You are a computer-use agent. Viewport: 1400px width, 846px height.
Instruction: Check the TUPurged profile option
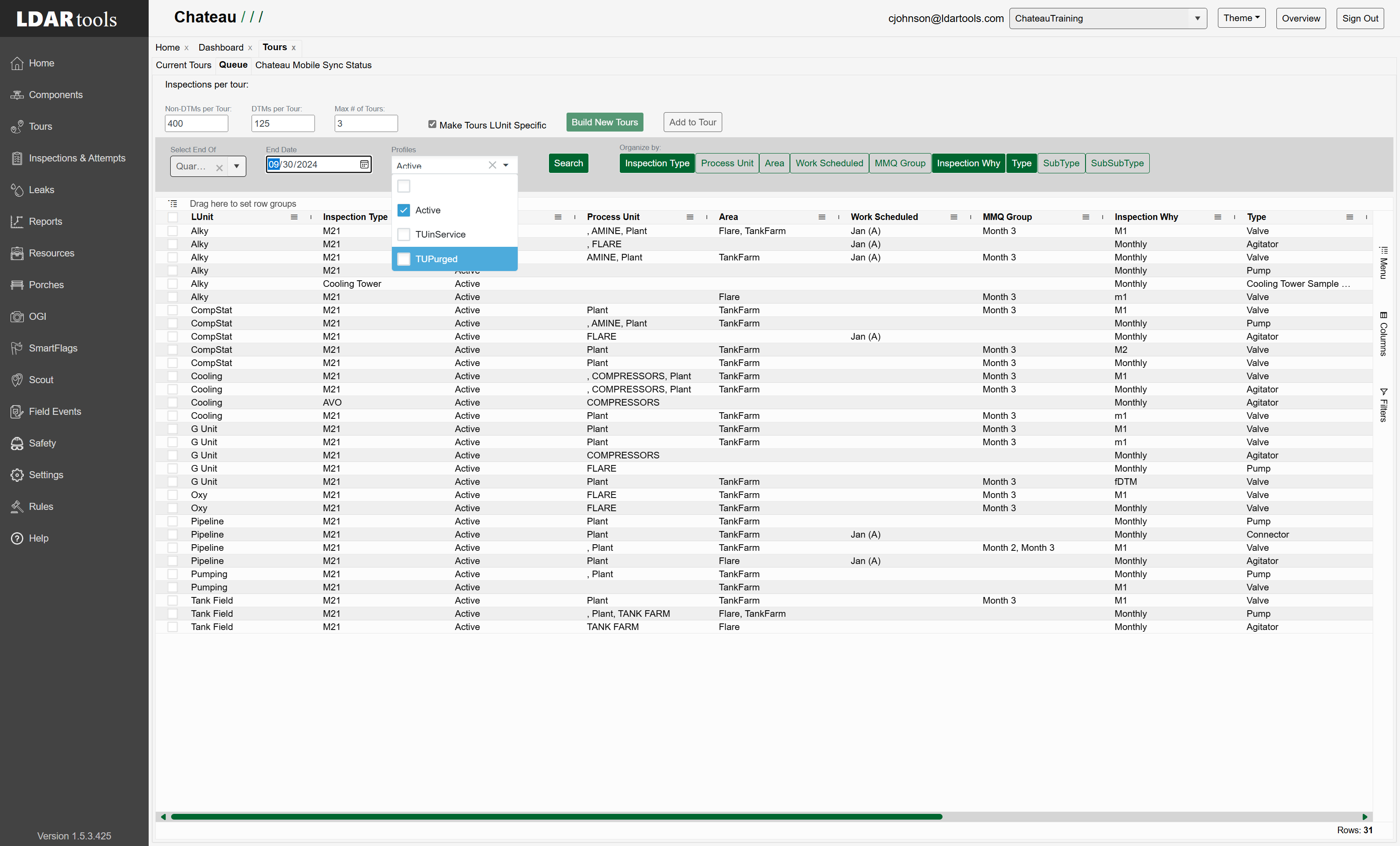click(x=404, y=259)
